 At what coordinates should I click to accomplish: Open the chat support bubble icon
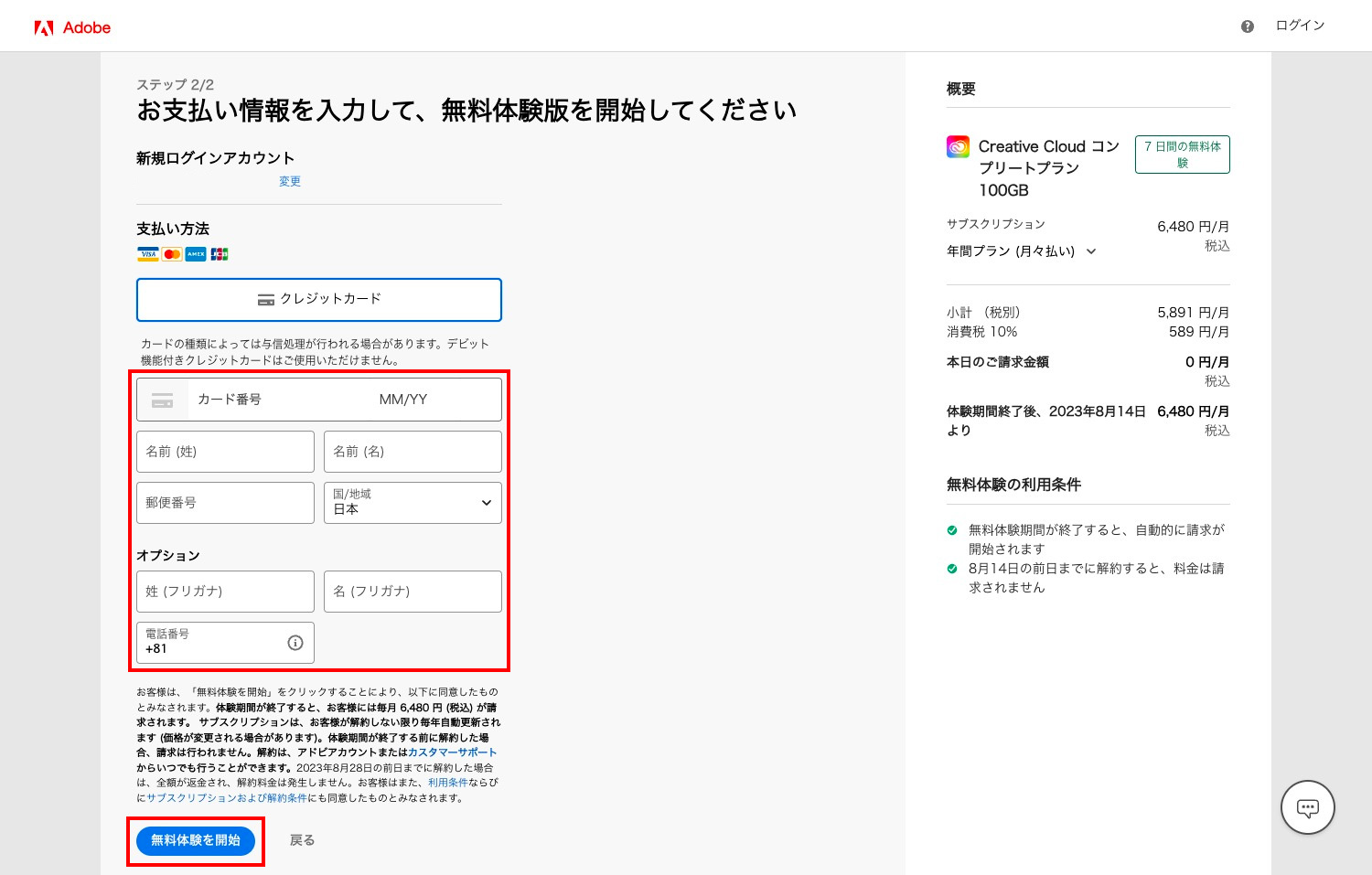1308,807
